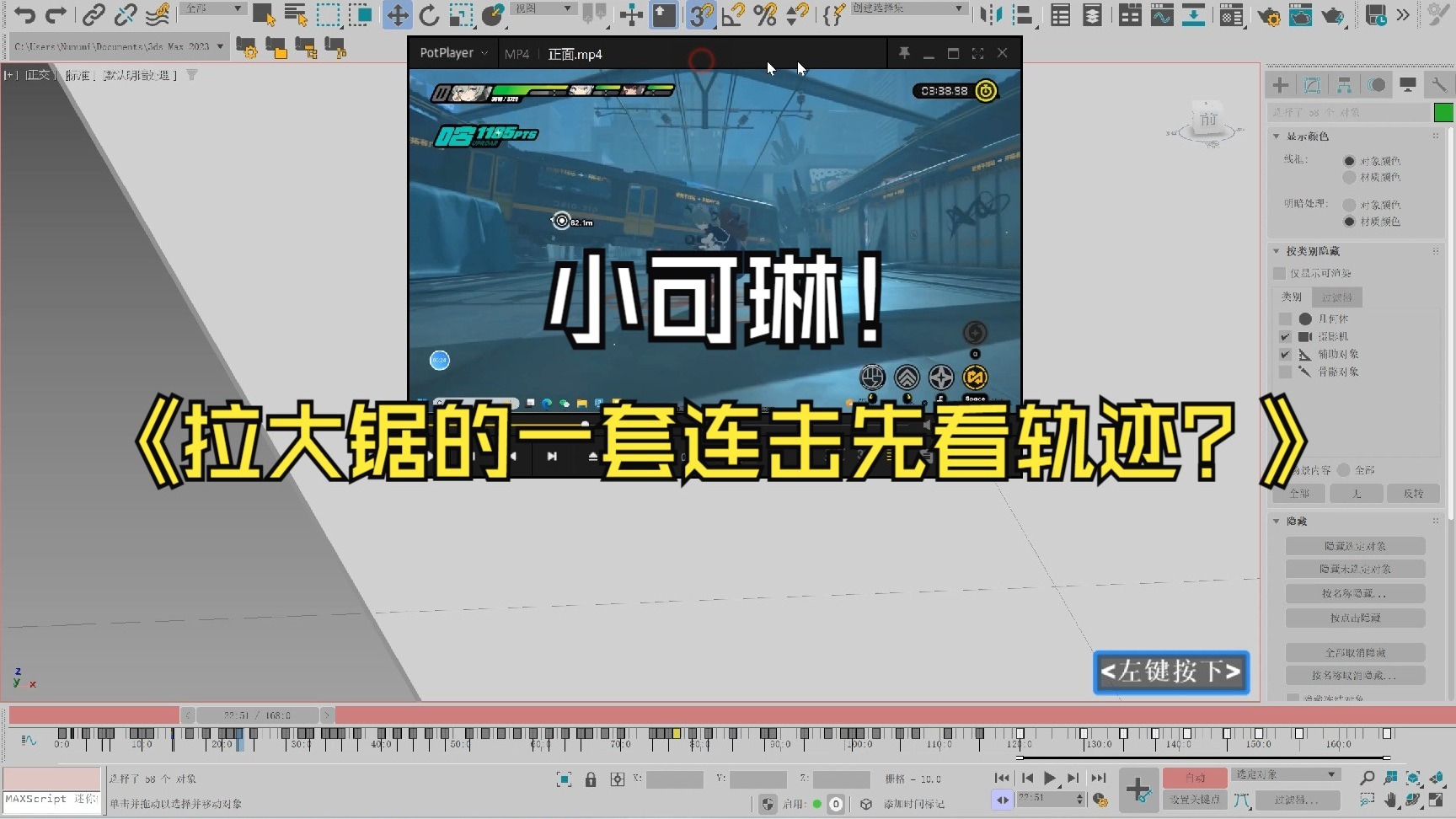Click the 按名称隐藏 button
1456x819 pixels.
click(x=1355, y=594)
